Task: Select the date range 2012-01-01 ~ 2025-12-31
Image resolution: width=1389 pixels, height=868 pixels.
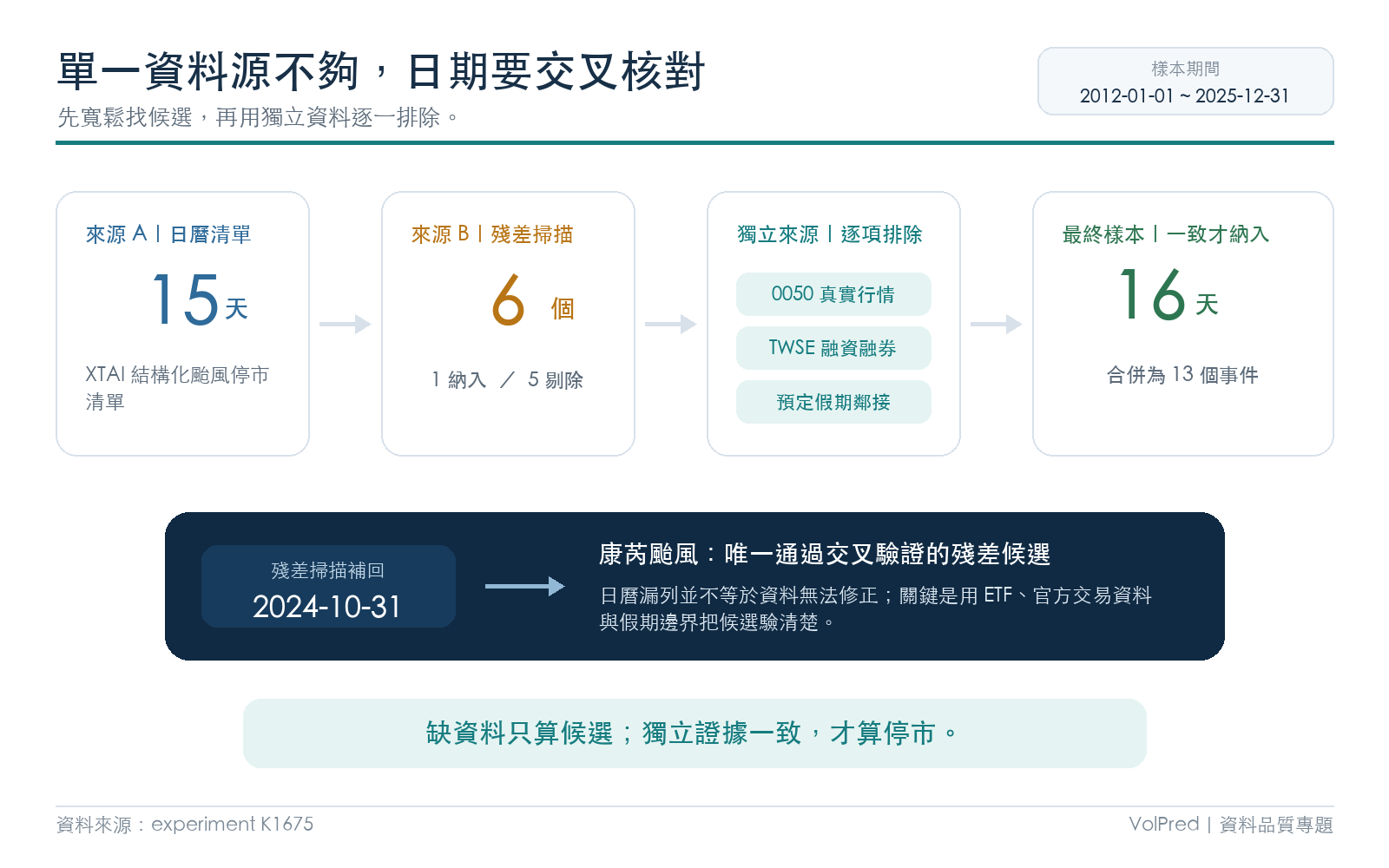Action: 1185,95
